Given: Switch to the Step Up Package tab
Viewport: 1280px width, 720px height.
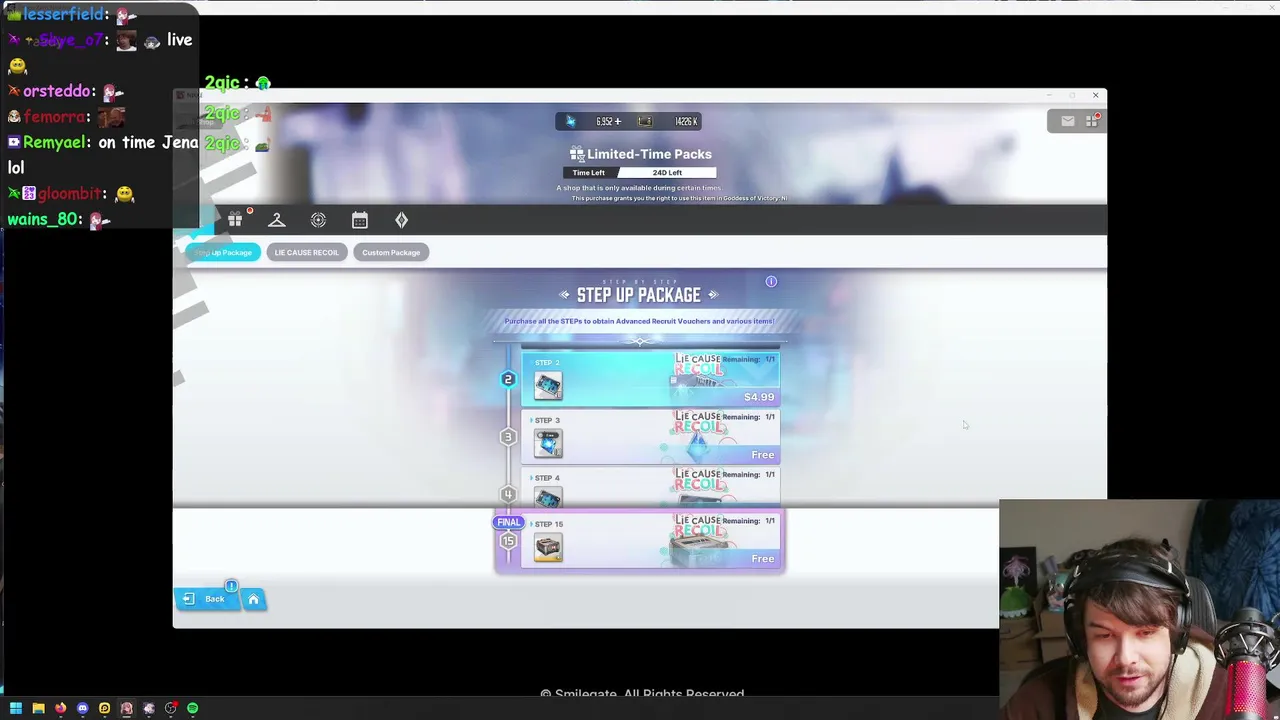Looking at the screenshot, I should point(223,253).
